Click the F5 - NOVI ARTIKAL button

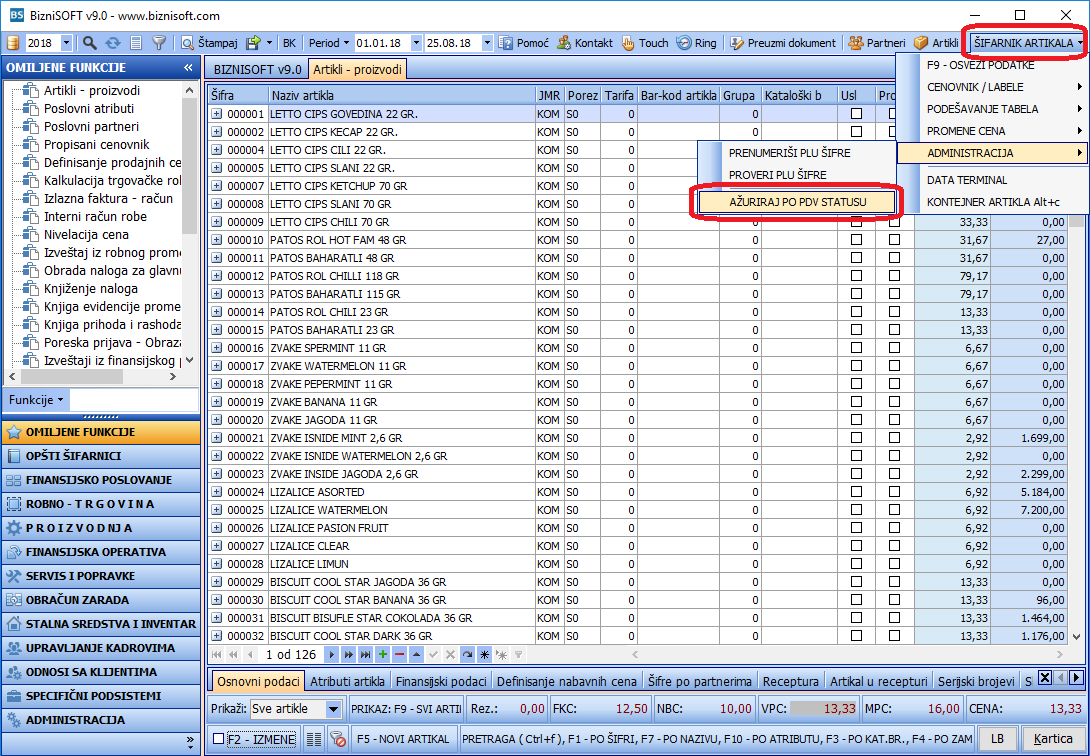coord(403,739)
